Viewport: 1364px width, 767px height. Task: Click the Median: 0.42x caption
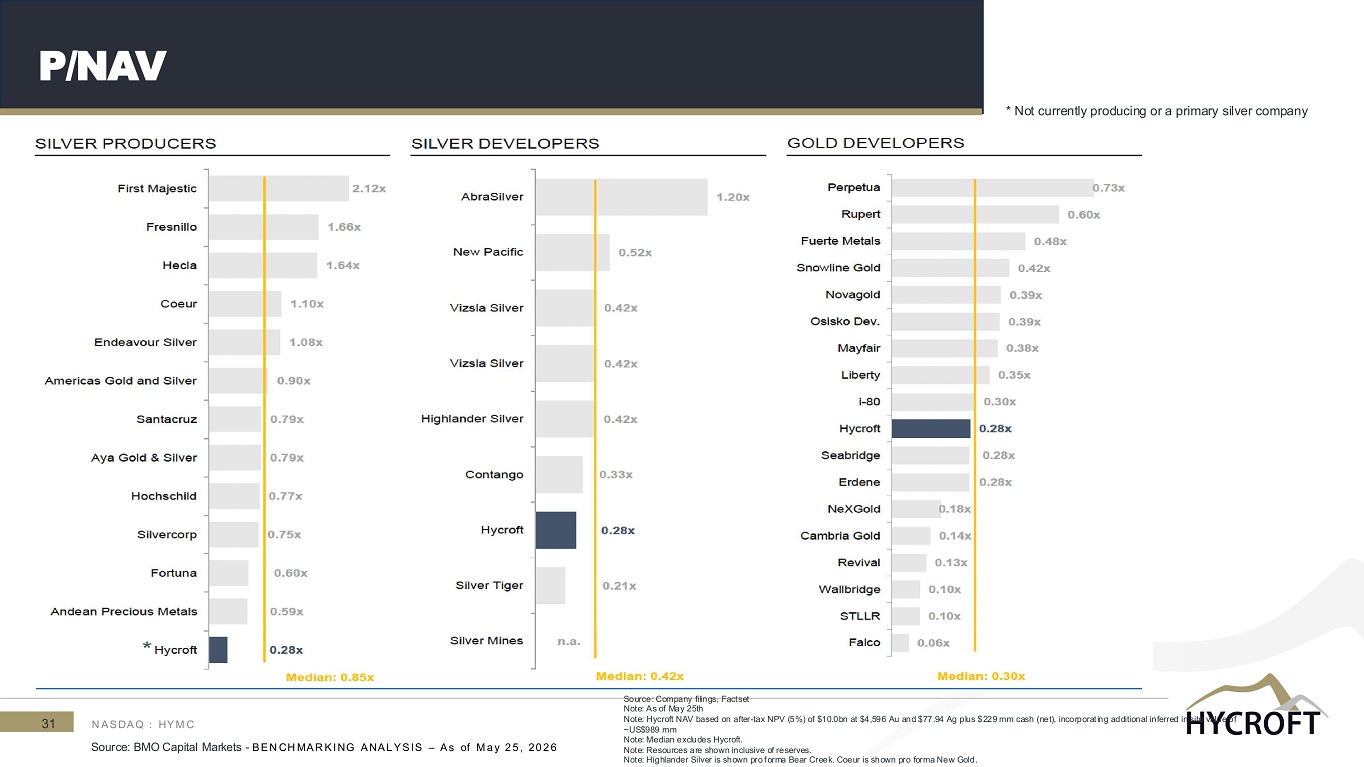click(x=640, y=677)
